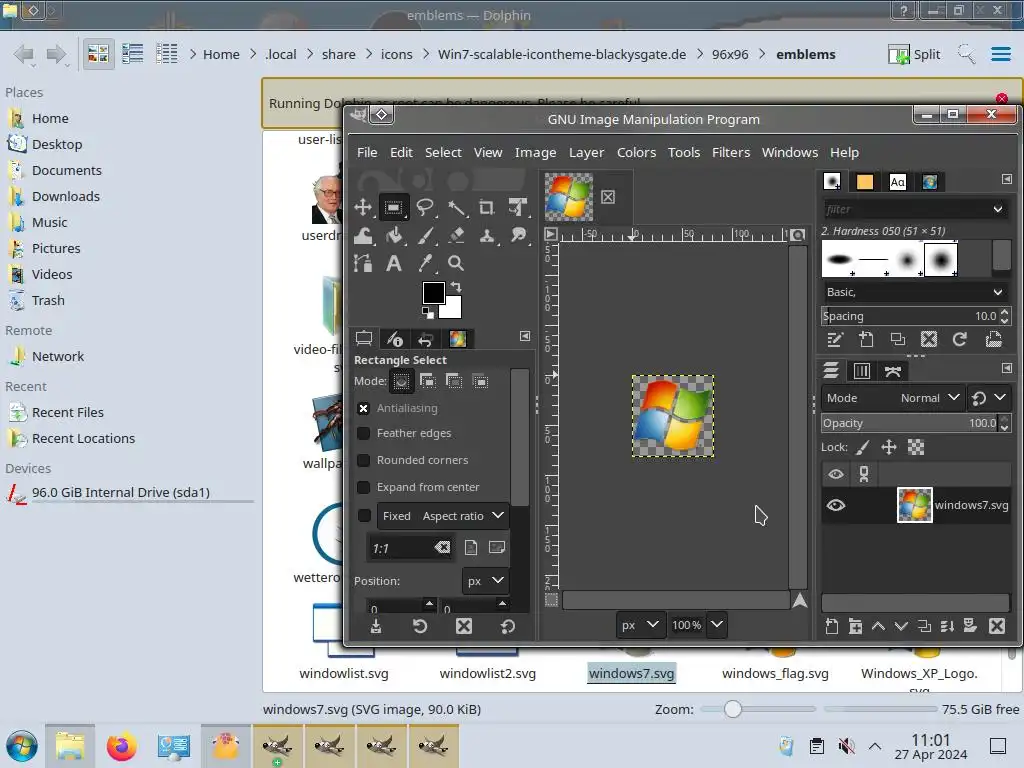The height and width of the screenshot is (768, 1024).
Task: Select the Crop tool
Action: [x=487, y=208]
